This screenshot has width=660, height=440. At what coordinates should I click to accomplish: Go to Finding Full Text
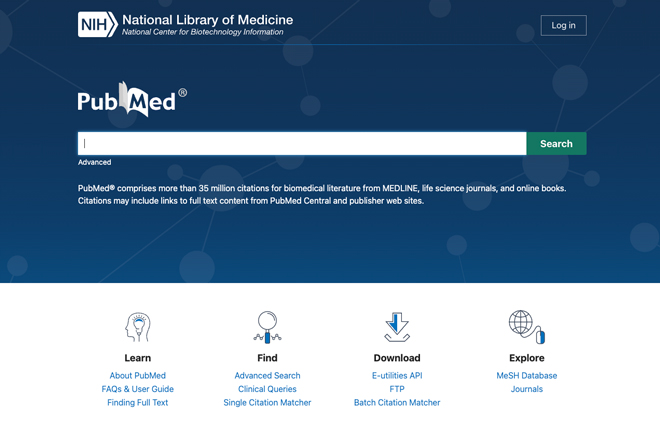138,403
